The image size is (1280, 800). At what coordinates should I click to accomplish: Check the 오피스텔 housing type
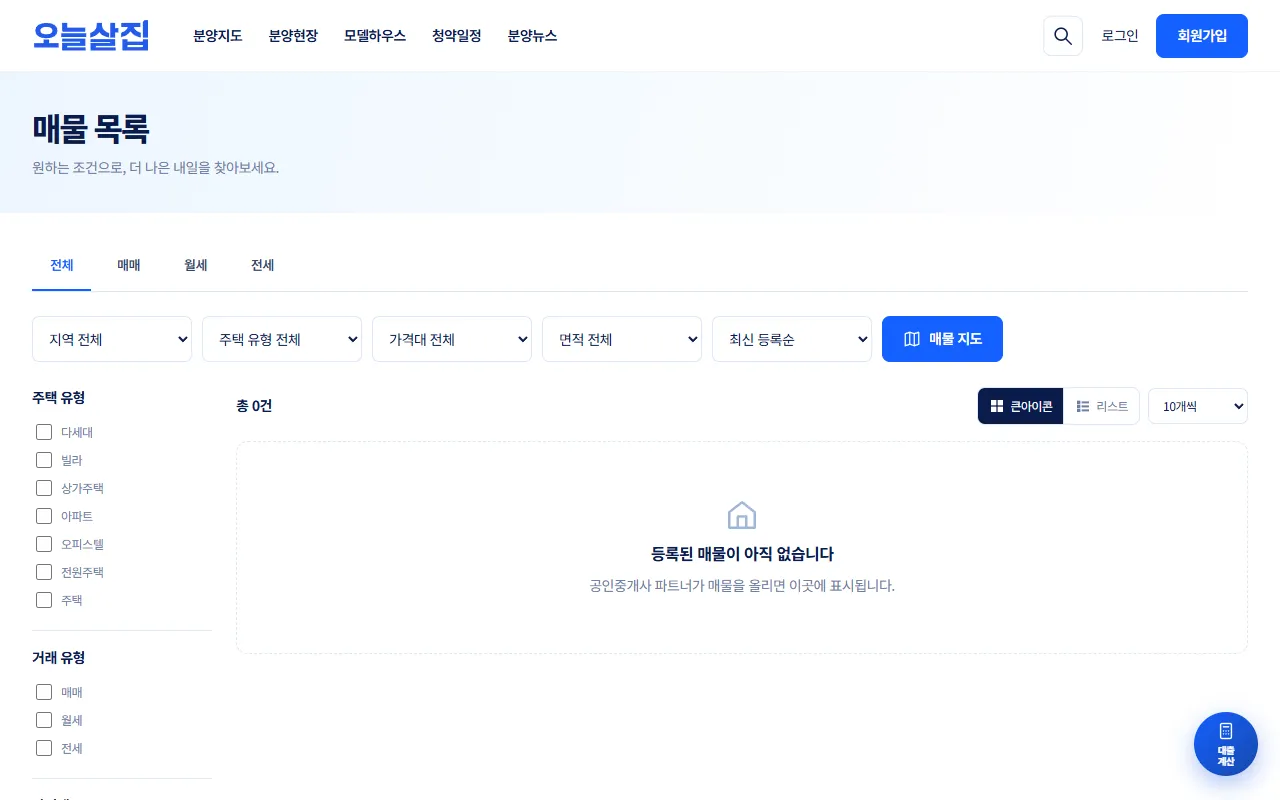(x=44, y=544)
